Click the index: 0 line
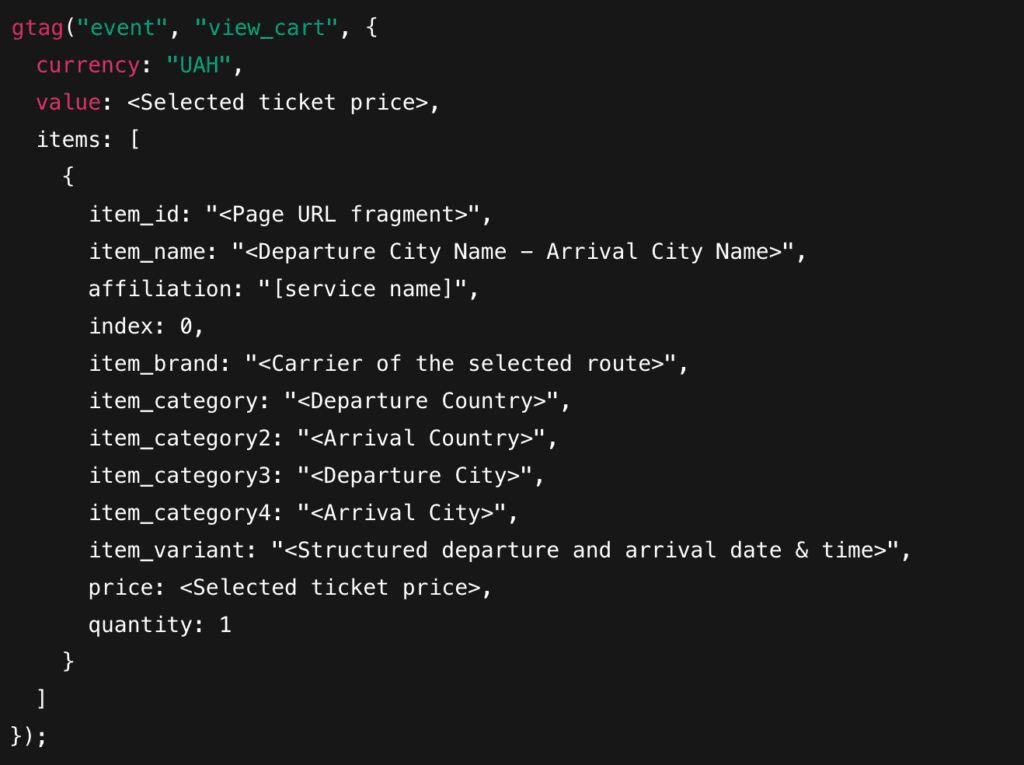 (146, 326)
